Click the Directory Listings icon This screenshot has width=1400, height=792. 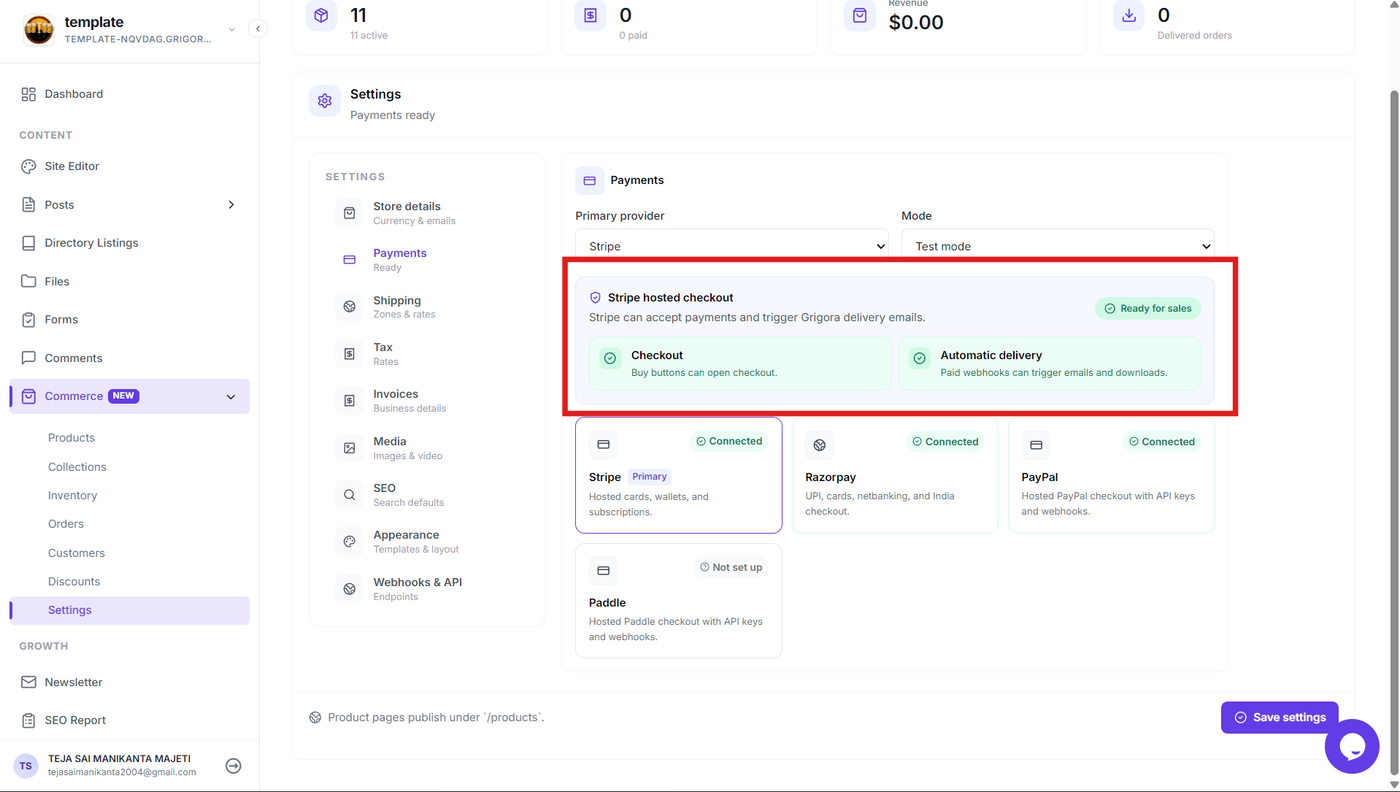click(x=28, y=243)
